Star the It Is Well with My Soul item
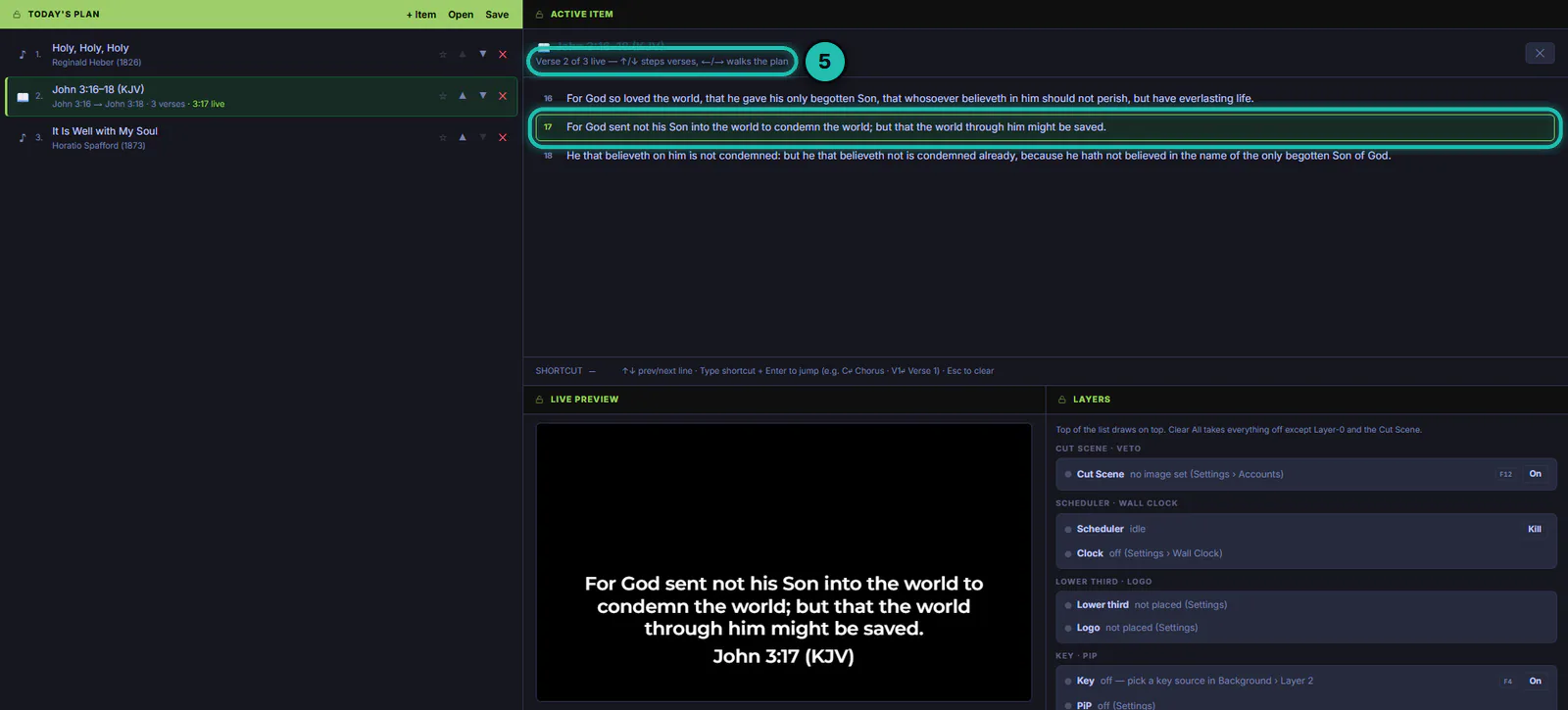The width and height of the screenshot is (1568, 710). click(x=443, y=138)
